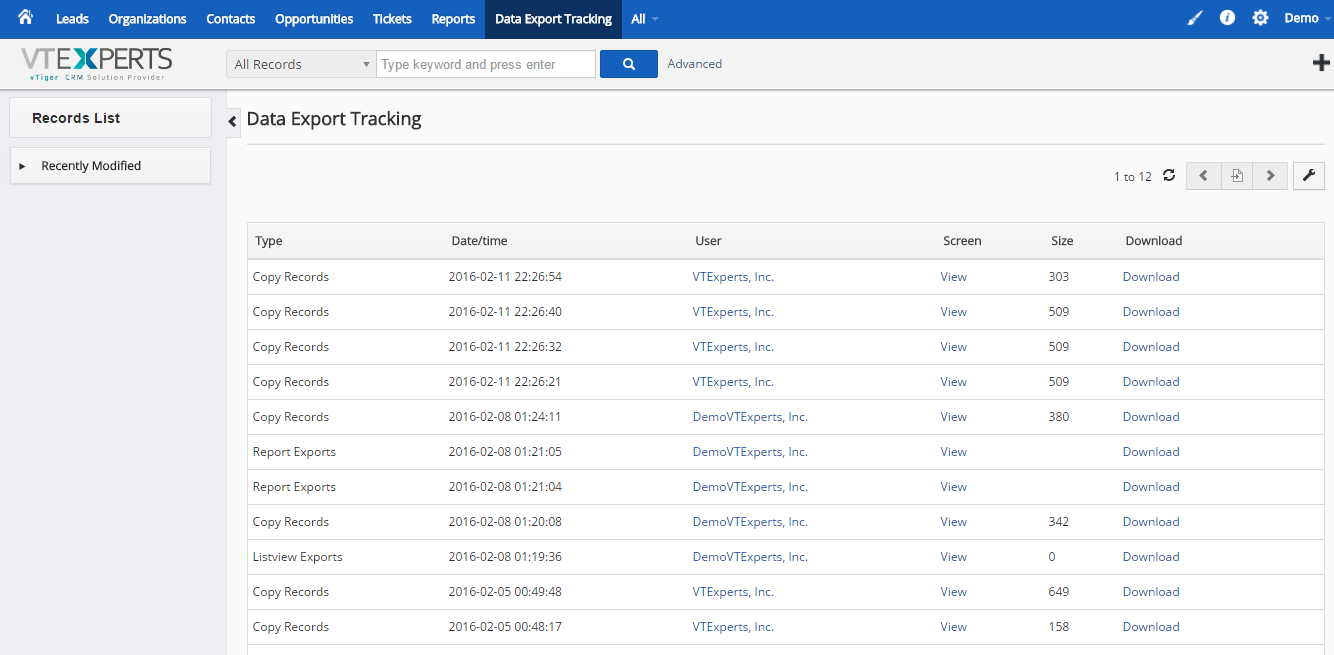Screen dimensions: 1334x655
Task: Click the Download column header
Action: pos(1154,241)
